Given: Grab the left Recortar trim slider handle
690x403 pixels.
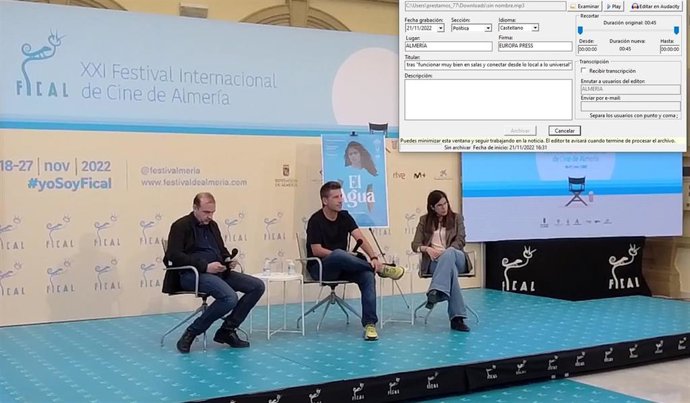Looking at the screenshot, I should point(580,30).
